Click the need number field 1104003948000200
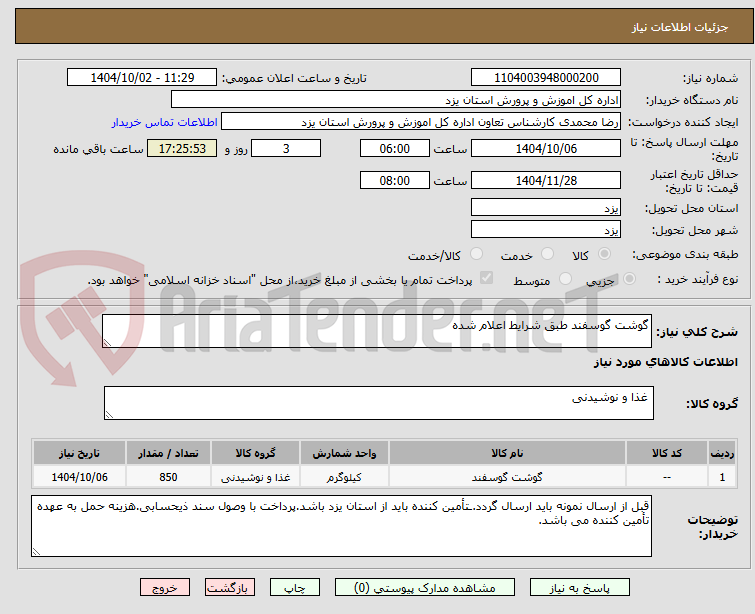The height and width of the screenshot is (614, 755). point(546,78)
